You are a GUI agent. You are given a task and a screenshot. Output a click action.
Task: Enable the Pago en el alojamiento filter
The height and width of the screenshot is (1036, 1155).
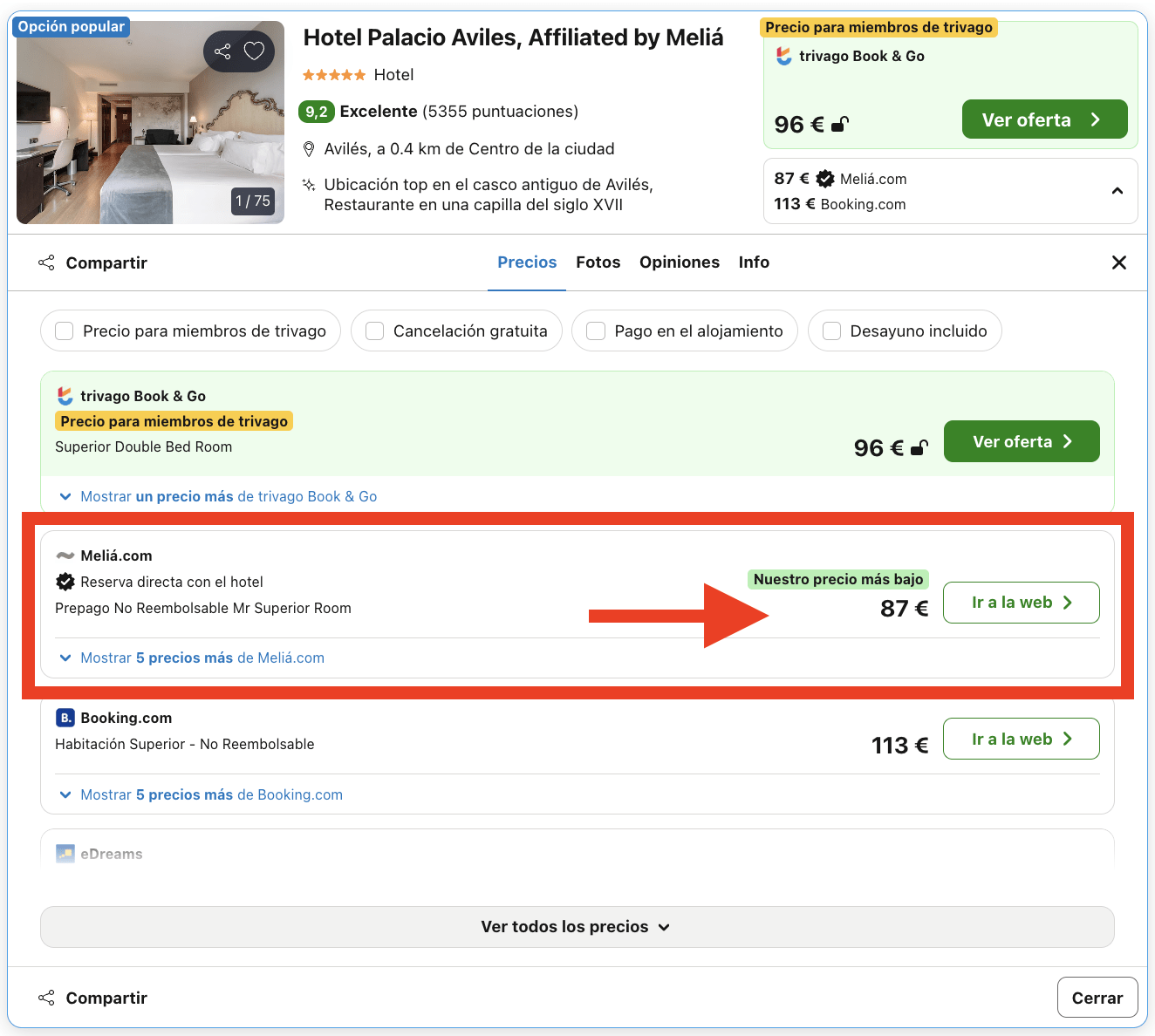tap(596, 331)
